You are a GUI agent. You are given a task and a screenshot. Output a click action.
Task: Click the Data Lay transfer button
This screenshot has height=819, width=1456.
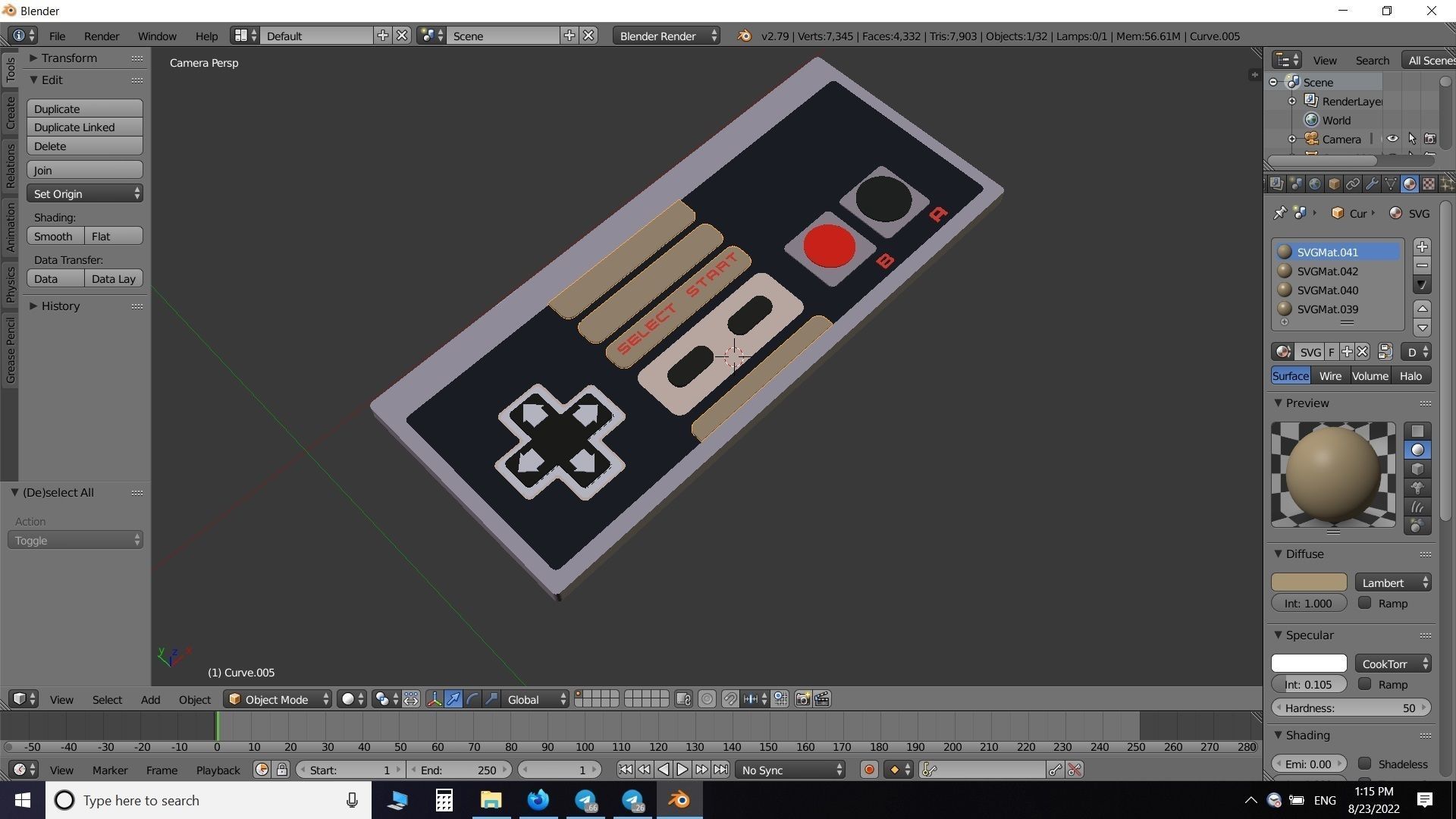(114, 278)
